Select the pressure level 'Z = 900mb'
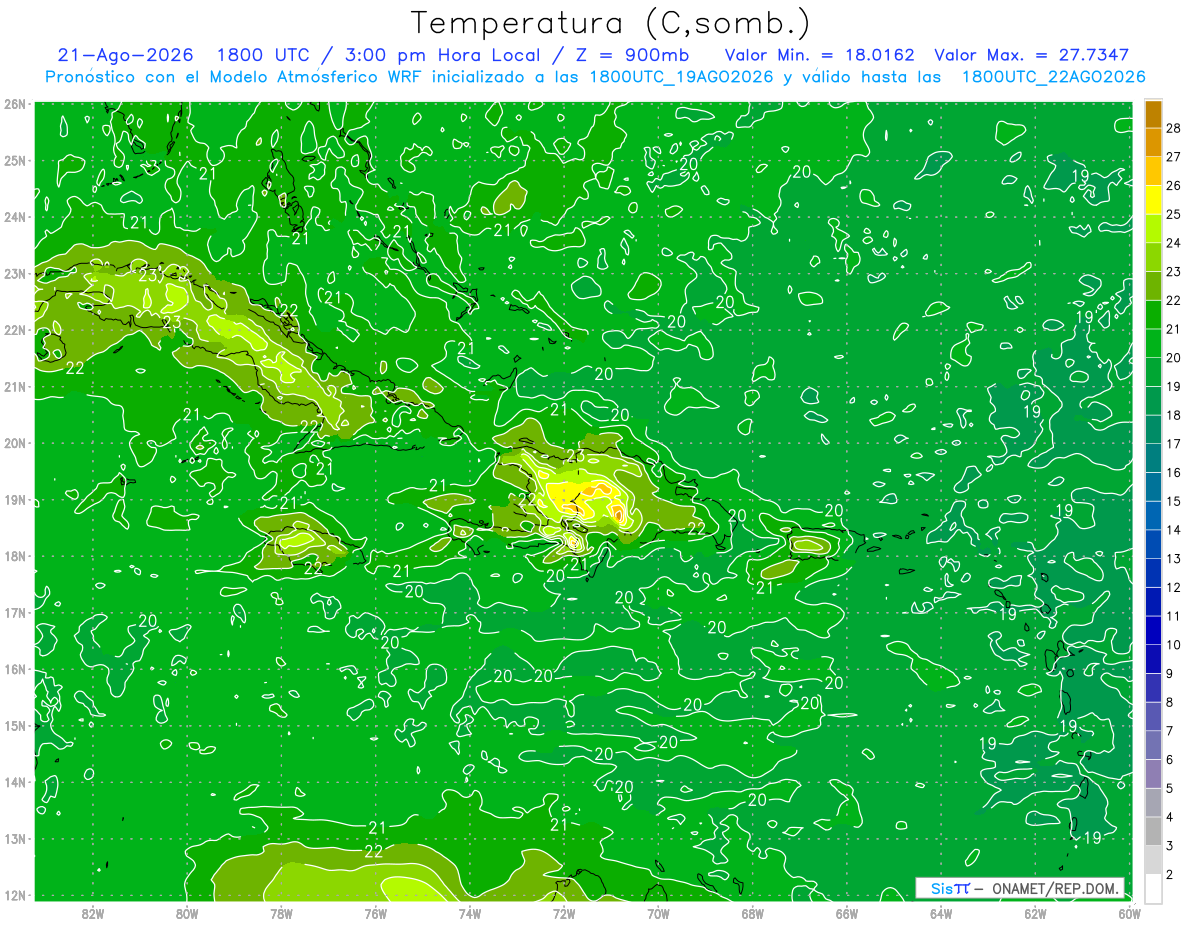Viewport: 1200px width, 927px height. pos(632,55)
